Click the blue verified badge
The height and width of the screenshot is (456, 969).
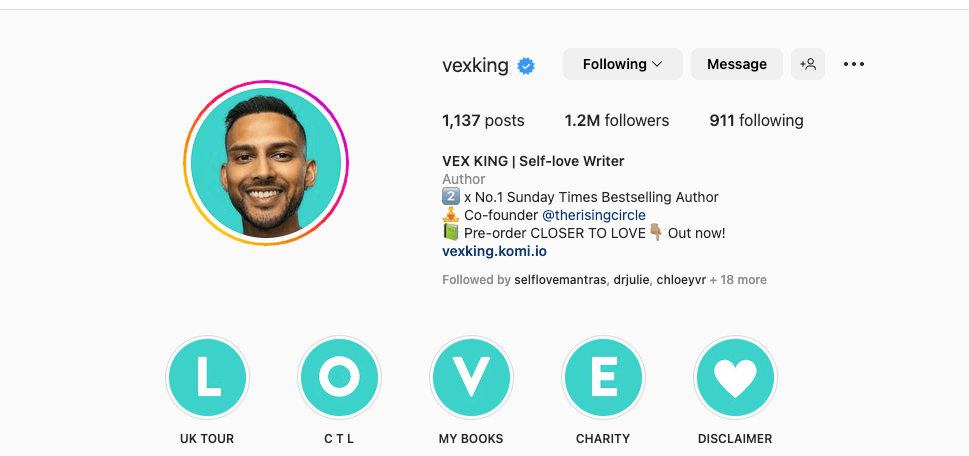click(x=526, y=65)
